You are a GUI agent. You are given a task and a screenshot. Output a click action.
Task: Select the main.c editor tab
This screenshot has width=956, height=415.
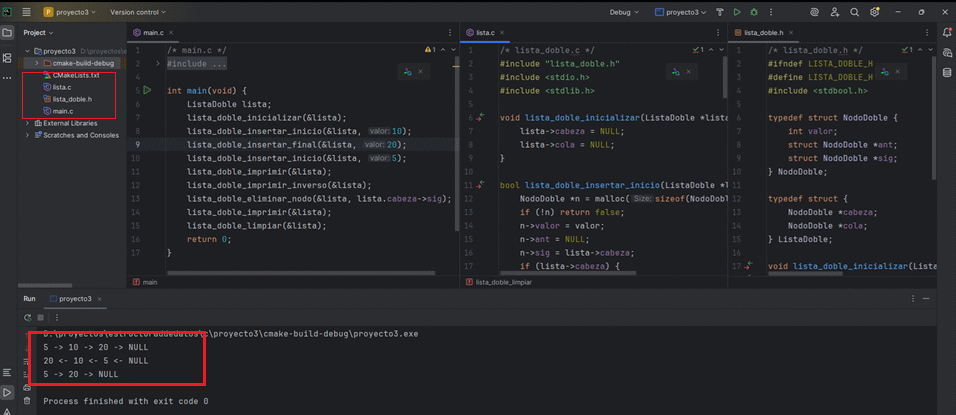[x=153, y=33]
